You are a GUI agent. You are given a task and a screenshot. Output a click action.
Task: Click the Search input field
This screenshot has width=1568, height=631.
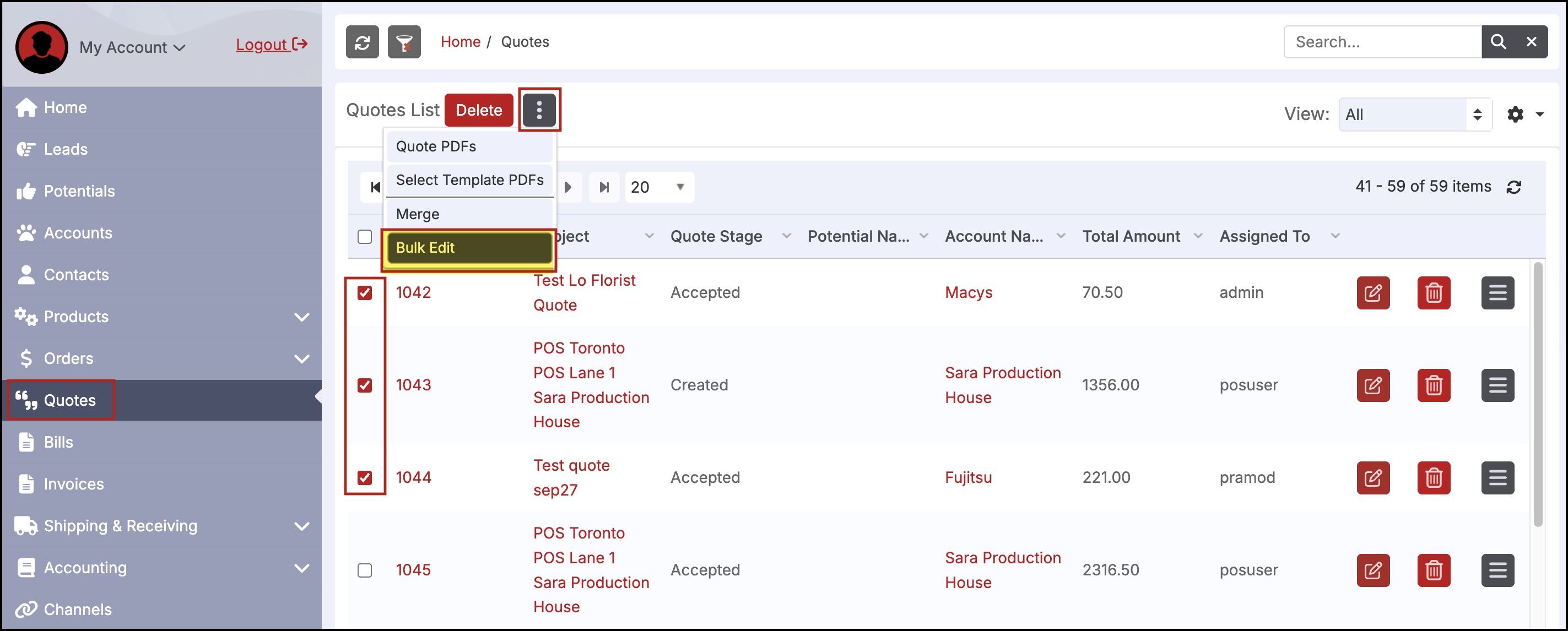pos(1382,42)
